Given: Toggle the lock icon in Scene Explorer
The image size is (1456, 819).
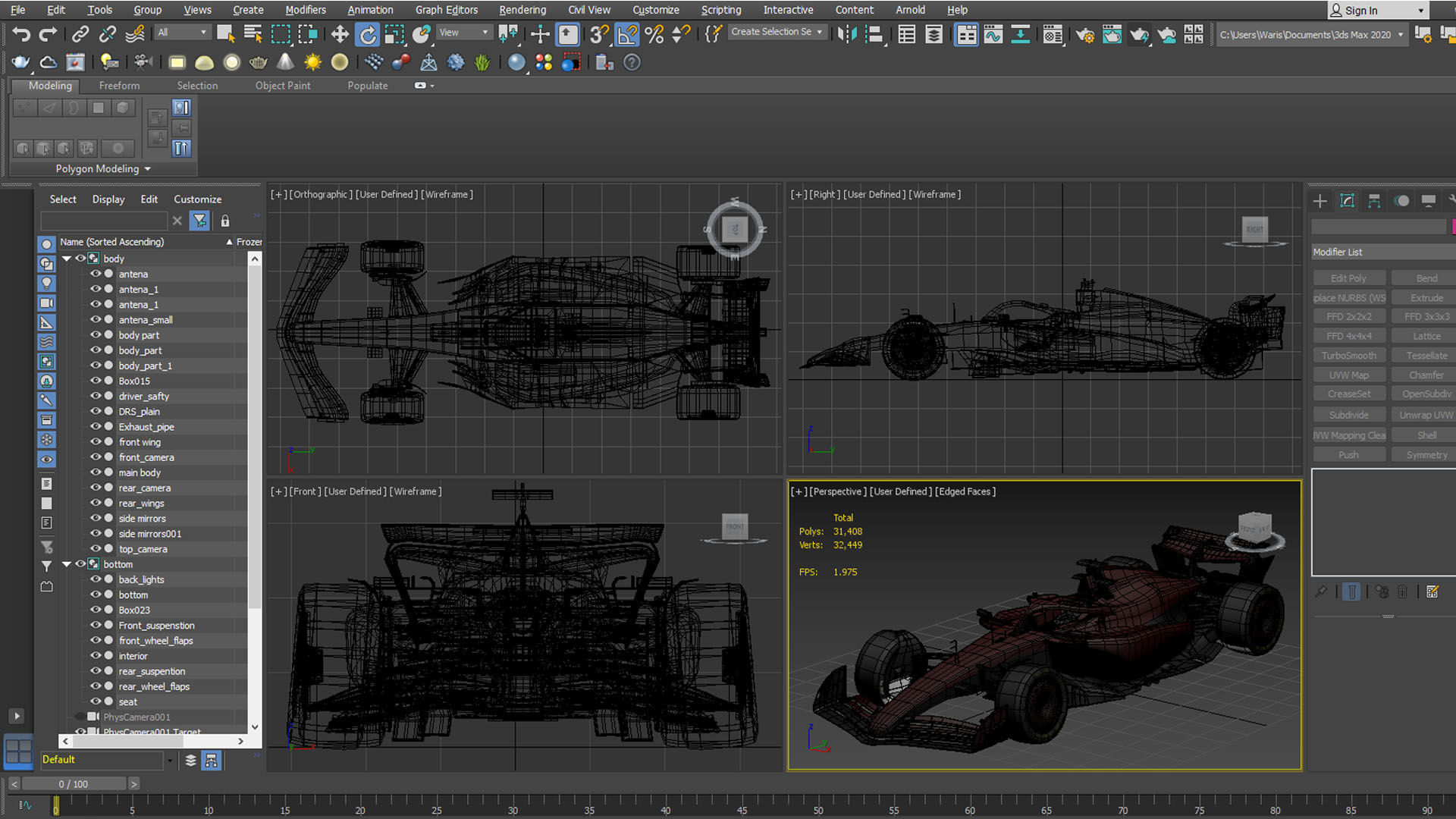Looking at the screenshot, I should (225, 221).
